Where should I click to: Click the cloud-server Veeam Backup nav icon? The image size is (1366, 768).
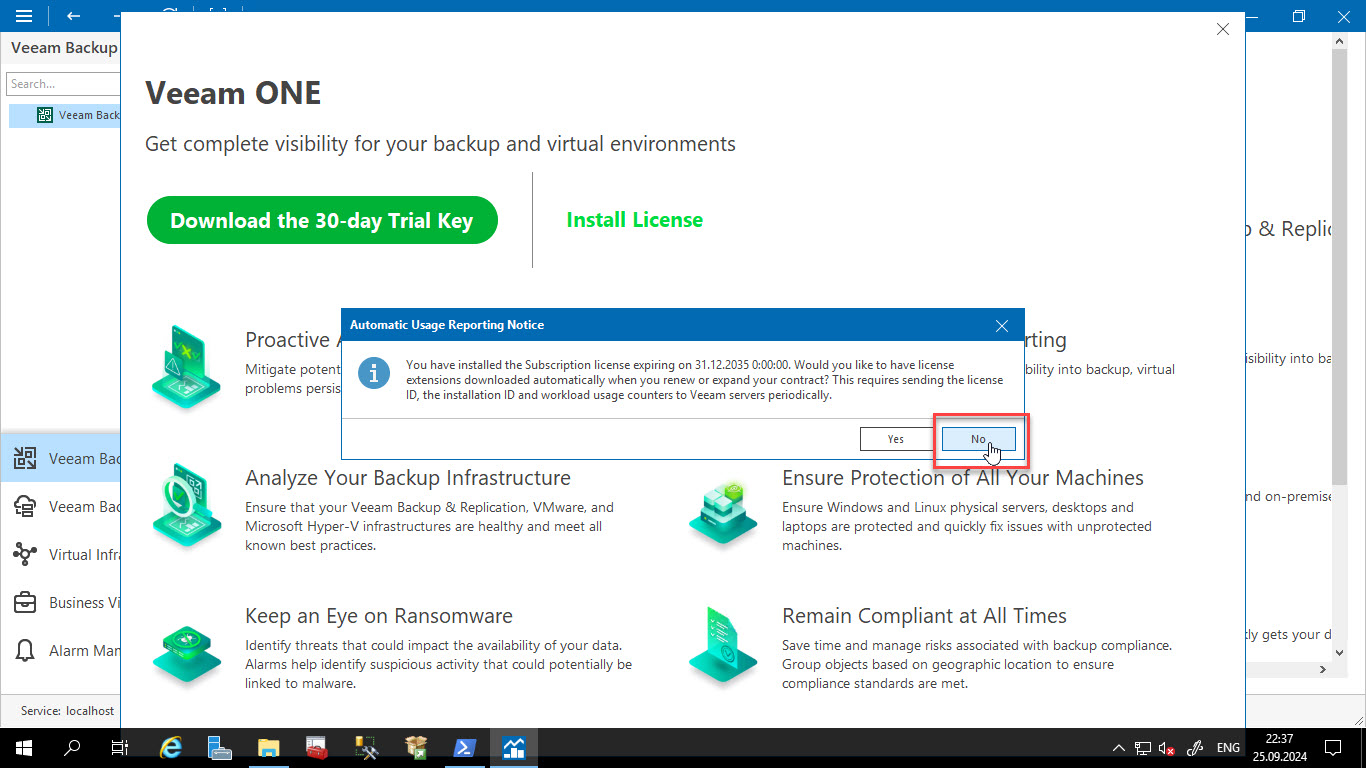(x=25, y=507)
